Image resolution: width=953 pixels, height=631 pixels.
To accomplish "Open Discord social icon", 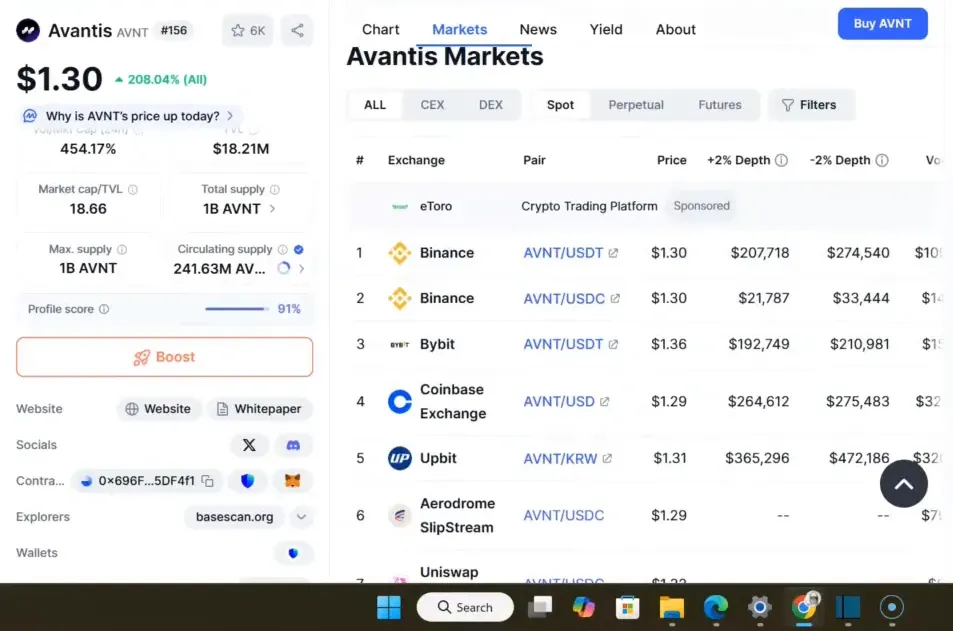I will (x=293, y=445).
